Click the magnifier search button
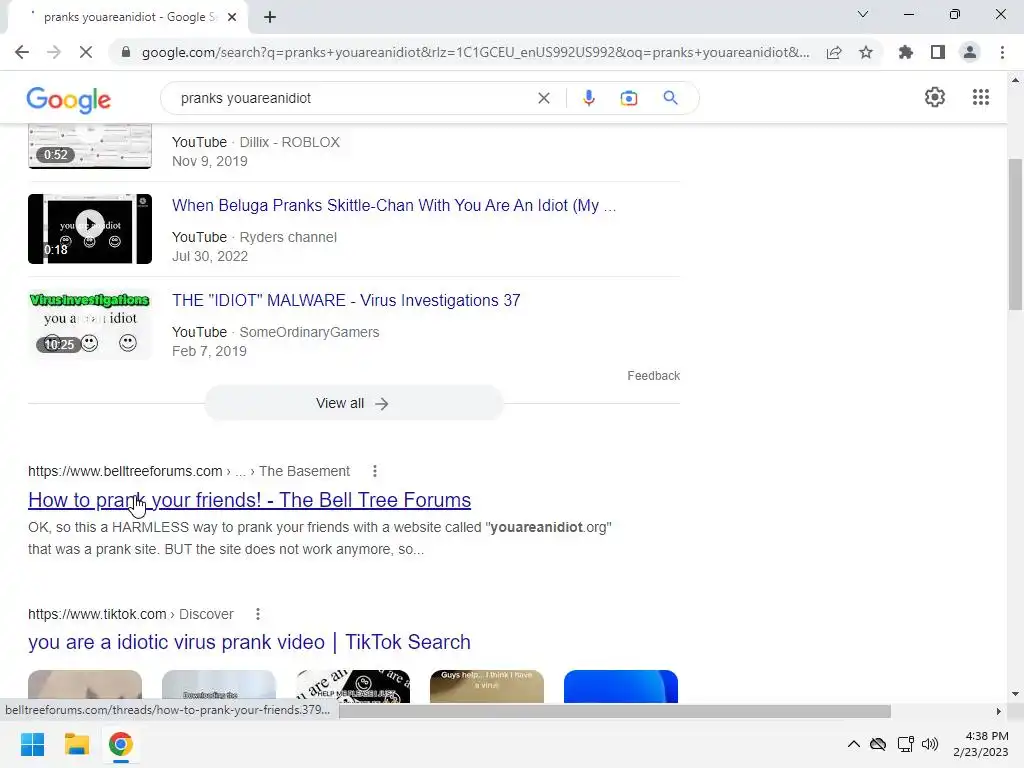This screenshot has width=1024, height=768. tap(670, 98)
